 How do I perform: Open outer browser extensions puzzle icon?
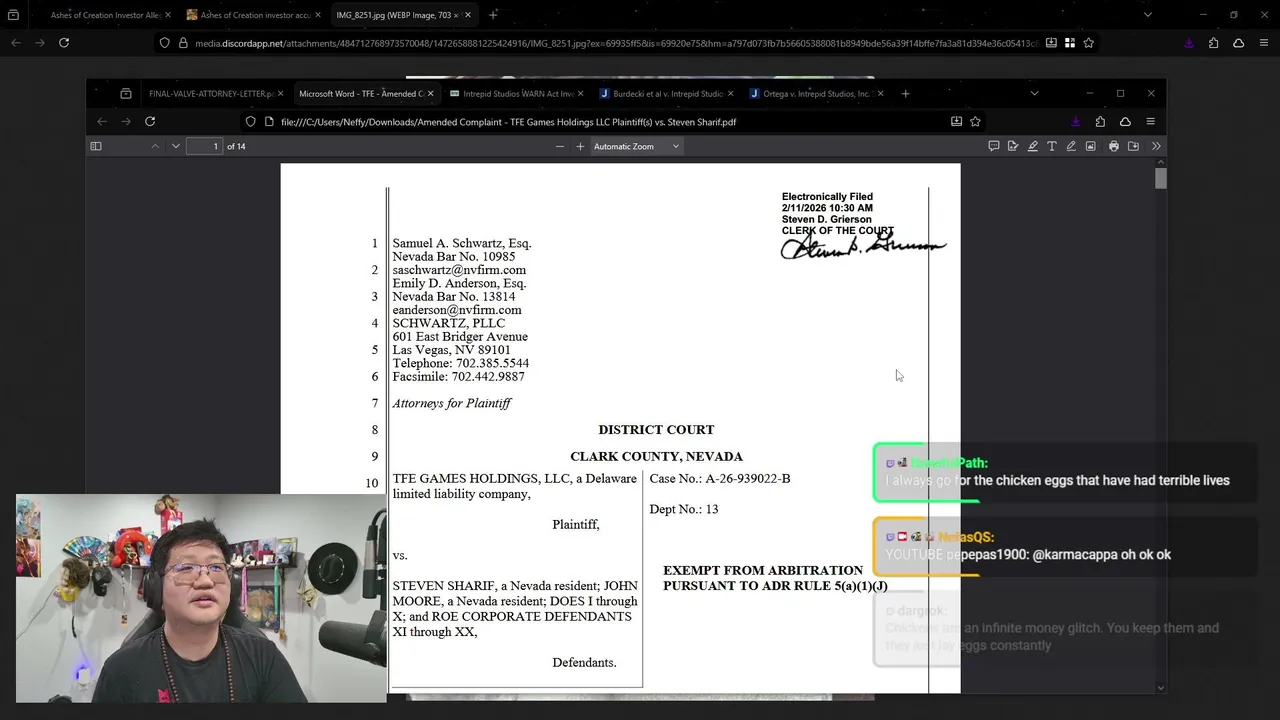(1213, 43)
